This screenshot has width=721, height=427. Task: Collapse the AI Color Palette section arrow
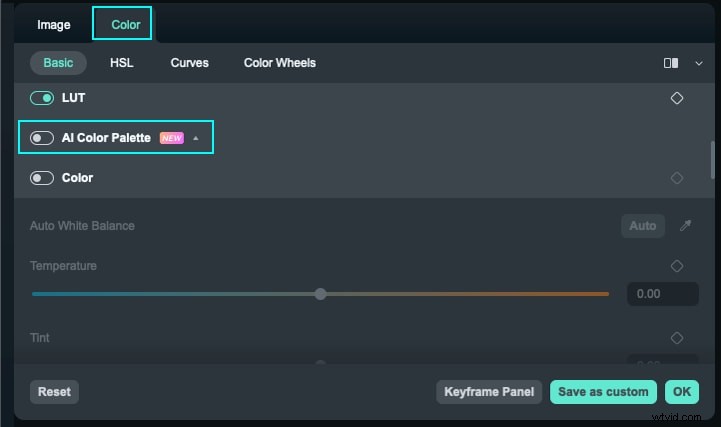[196, 138]
